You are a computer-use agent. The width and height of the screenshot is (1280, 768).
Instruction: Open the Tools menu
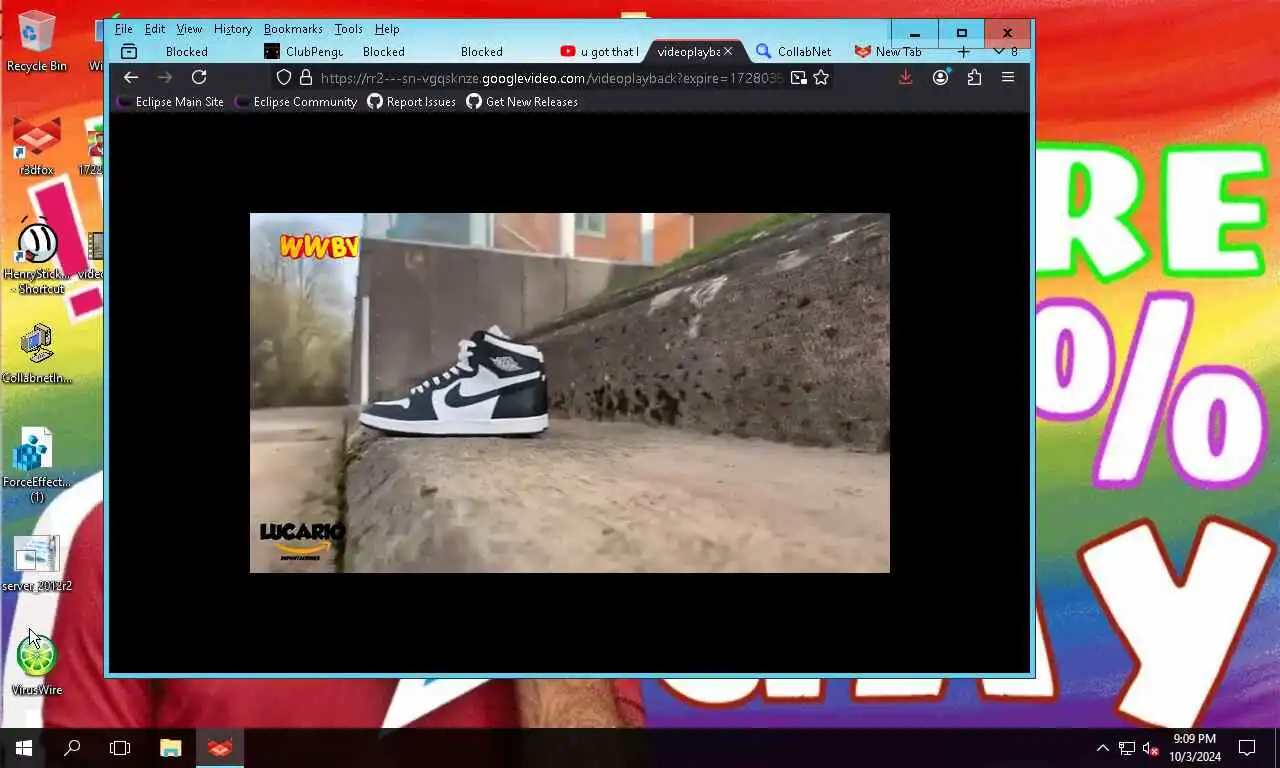click(x=348, y=29)
